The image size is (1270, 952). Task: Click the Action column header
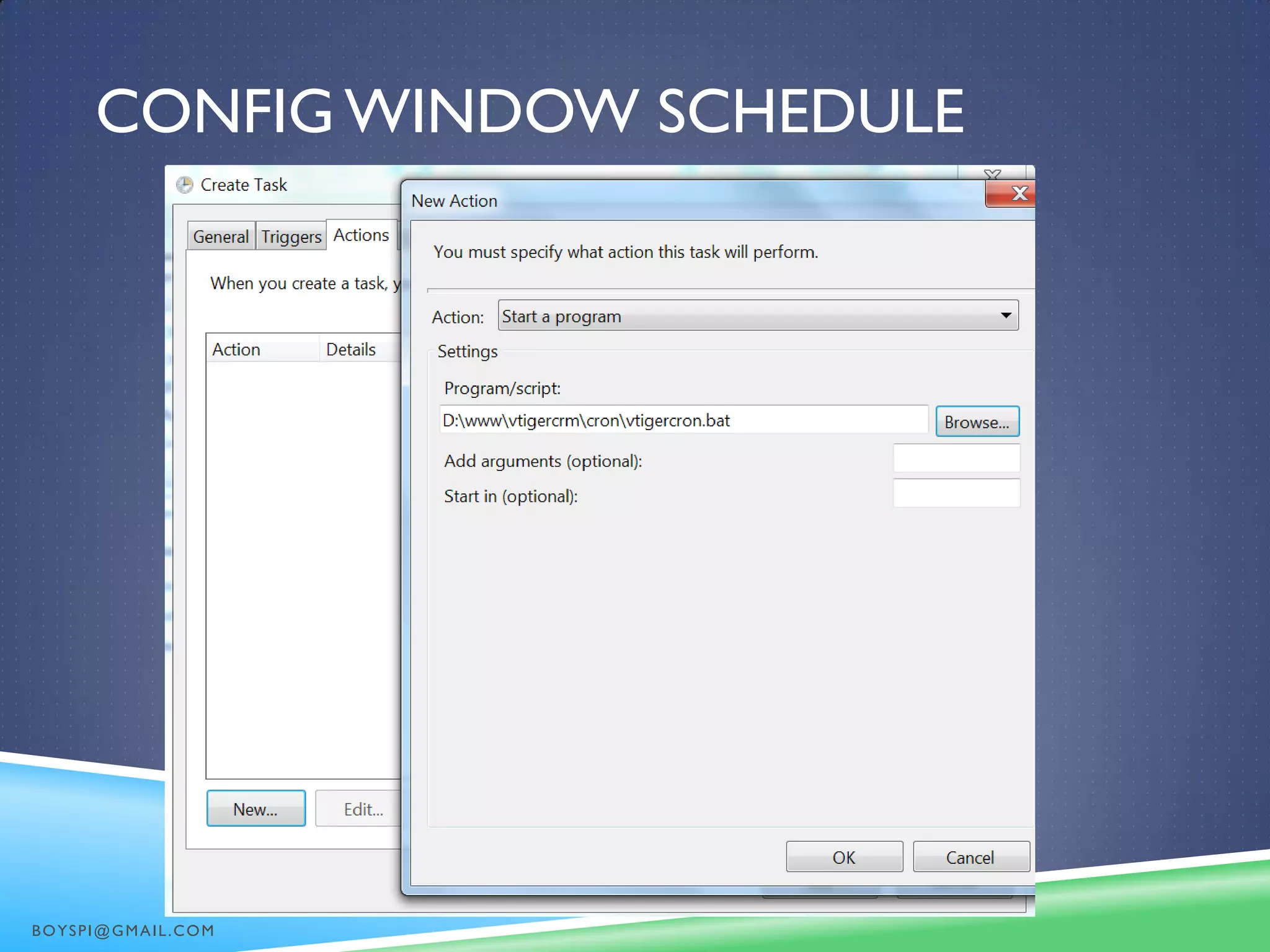[262, 349]
